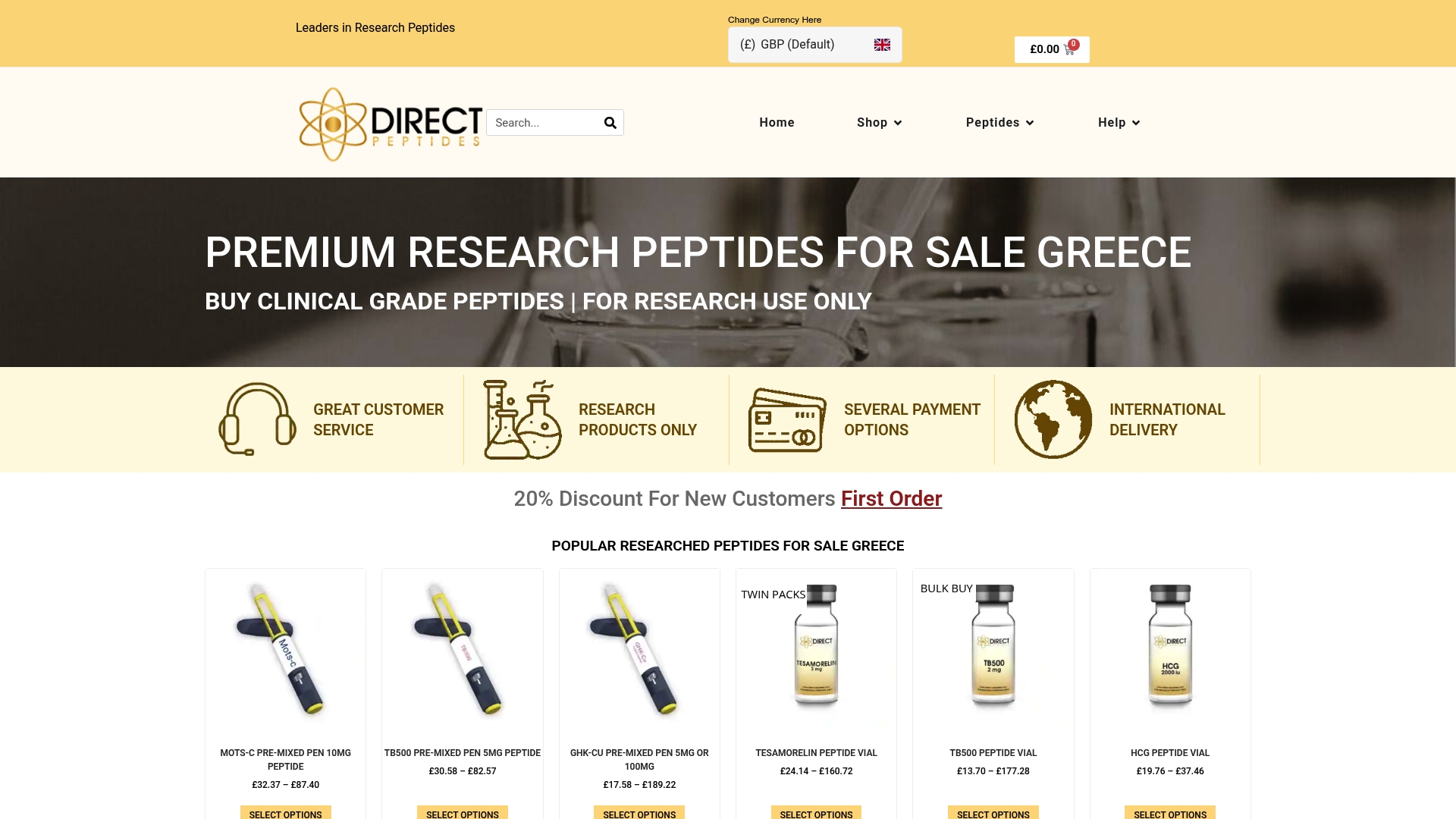
Task: Click the price £32.37 – £87.40
Action: [285, 785]
